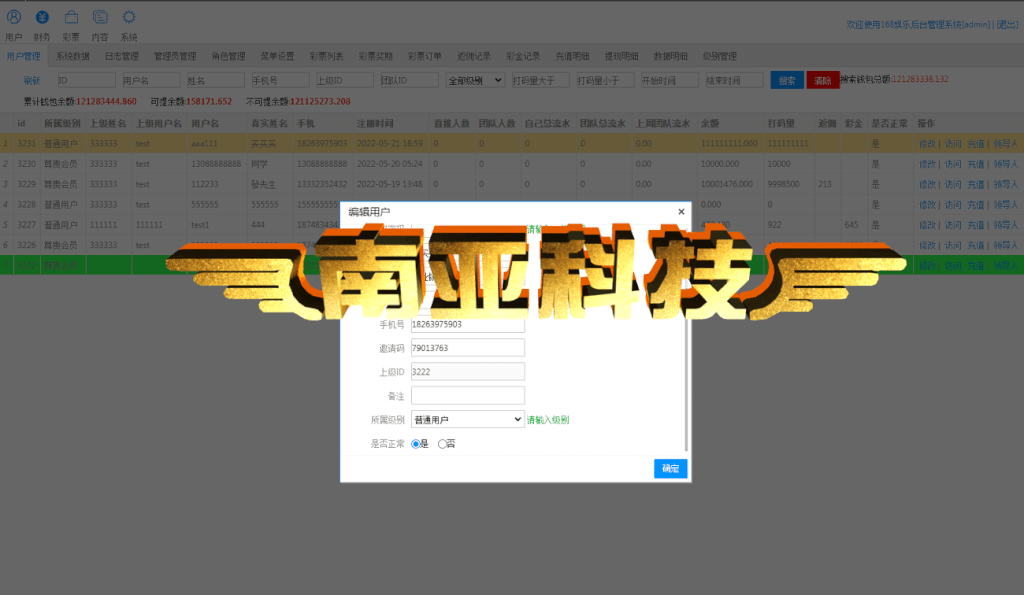Switch to the 角色管理 tab
This screenshot has width=1024, height=595.
(229, 56)
